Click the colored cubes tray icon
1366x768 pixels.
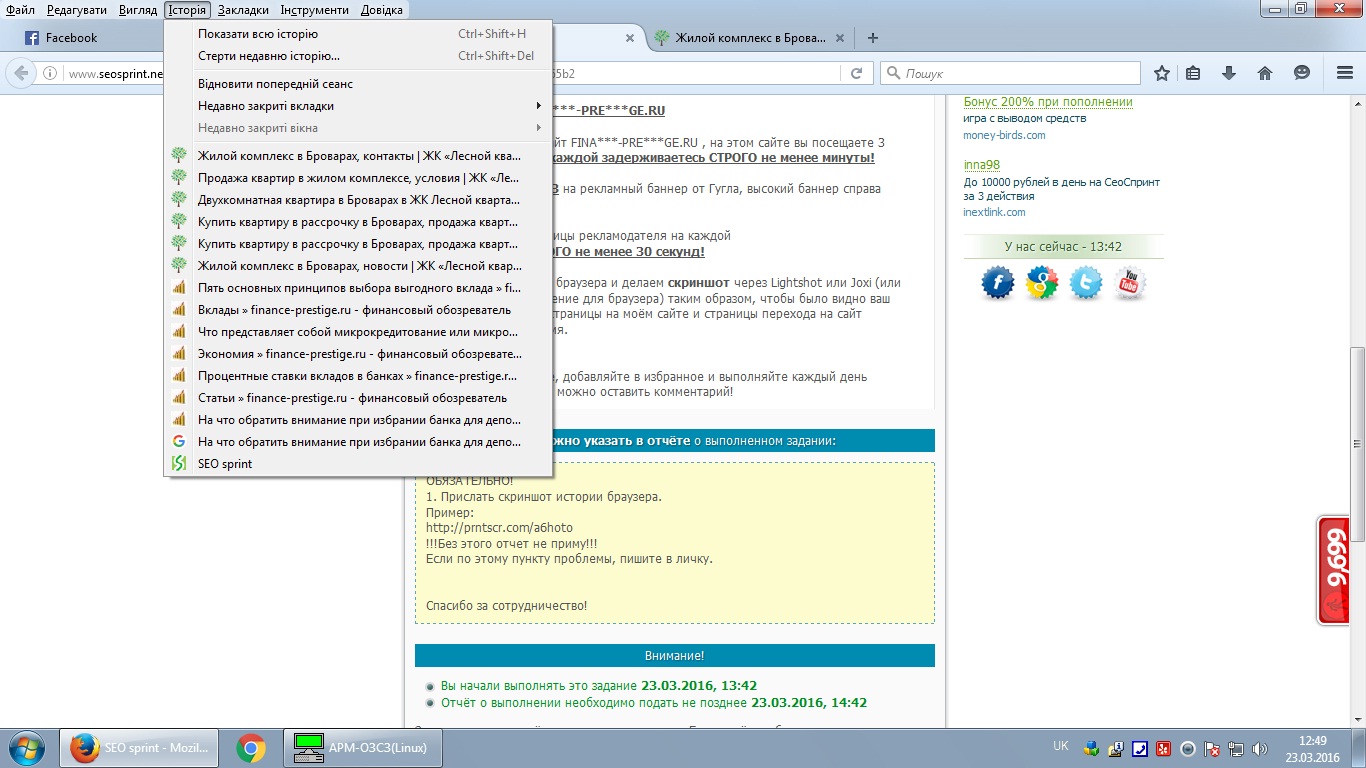coord(1092,748)
